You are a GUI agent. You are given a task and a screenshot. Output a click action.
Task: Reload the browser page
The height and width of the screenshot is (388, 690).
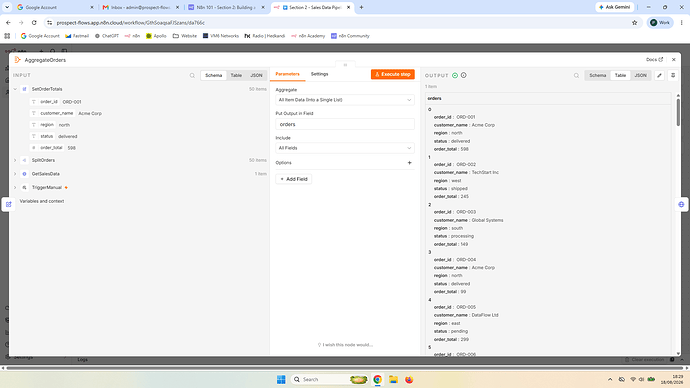[34, 22]
